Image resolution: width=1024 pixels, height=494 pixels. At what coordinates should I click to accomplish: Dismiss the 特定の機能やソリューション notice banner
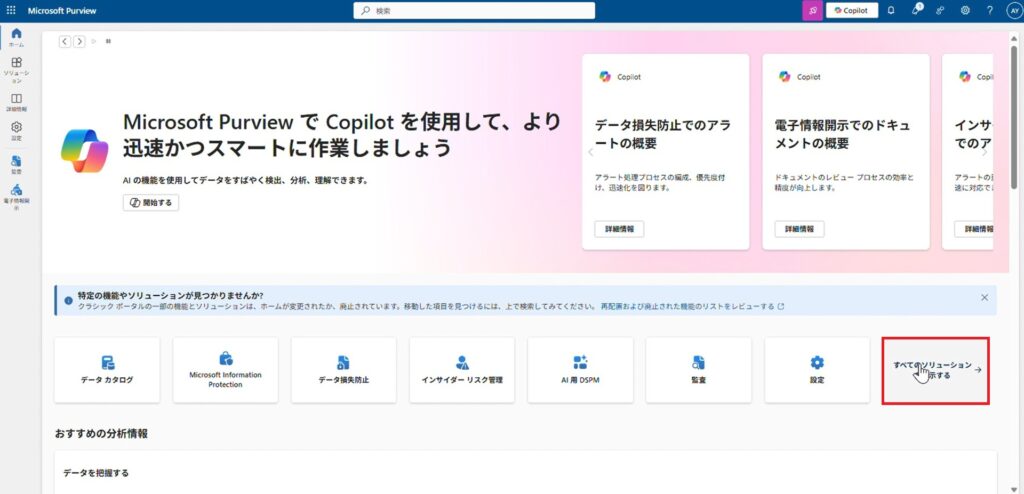point(984,297)
